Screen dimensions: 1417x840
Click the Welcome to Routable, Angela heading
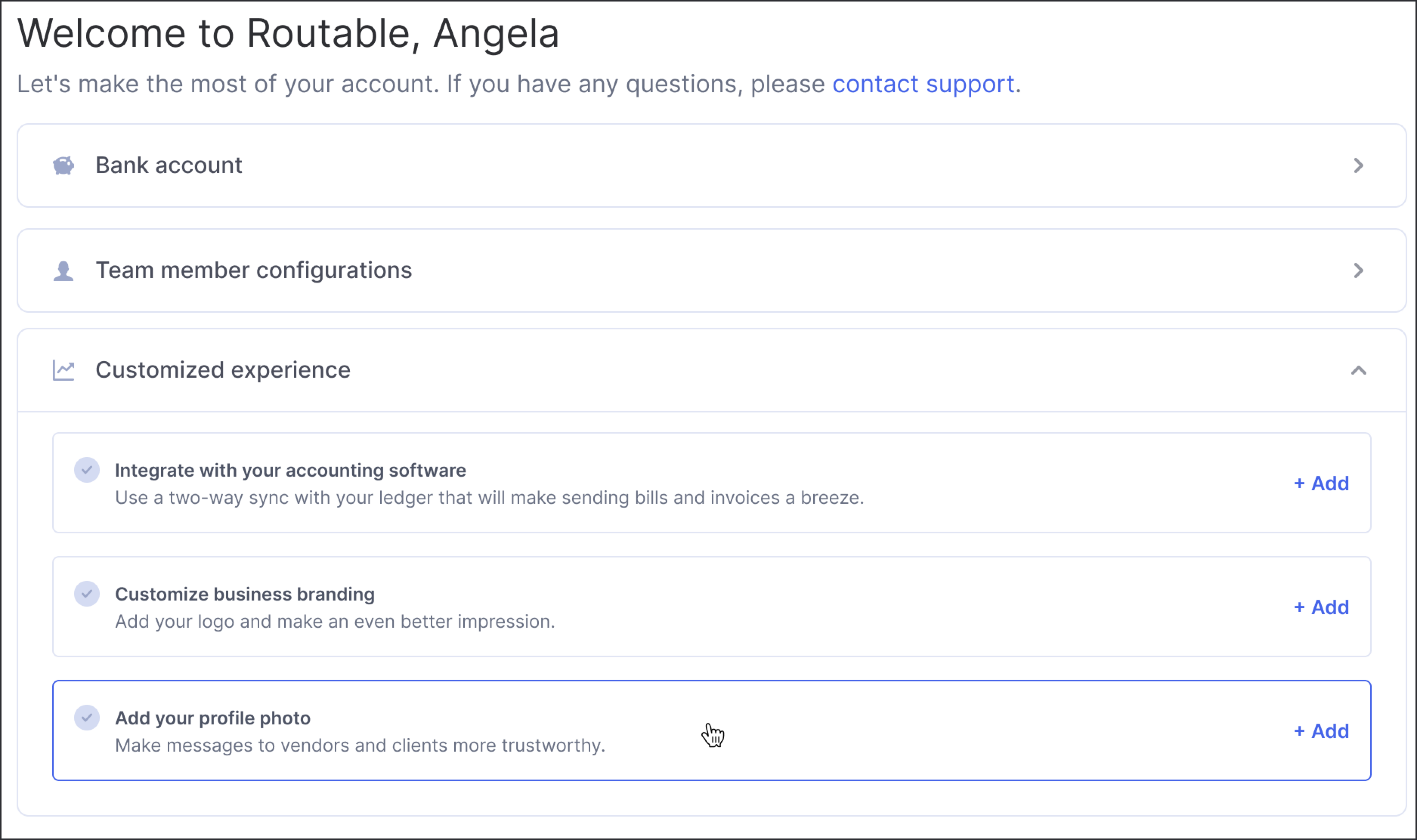coord(288,33)
